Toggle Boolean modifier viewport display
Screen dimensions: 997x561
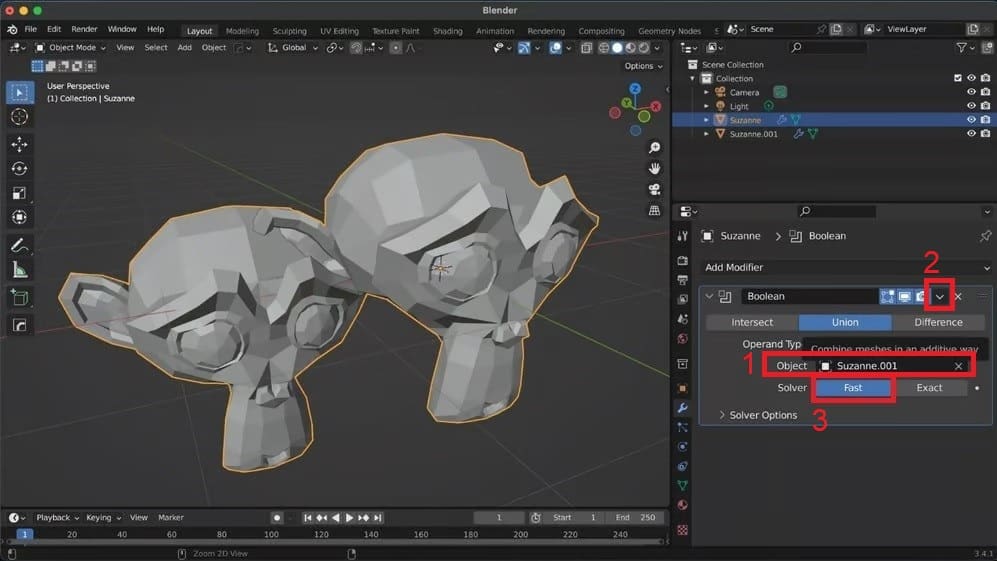(904, 296)
